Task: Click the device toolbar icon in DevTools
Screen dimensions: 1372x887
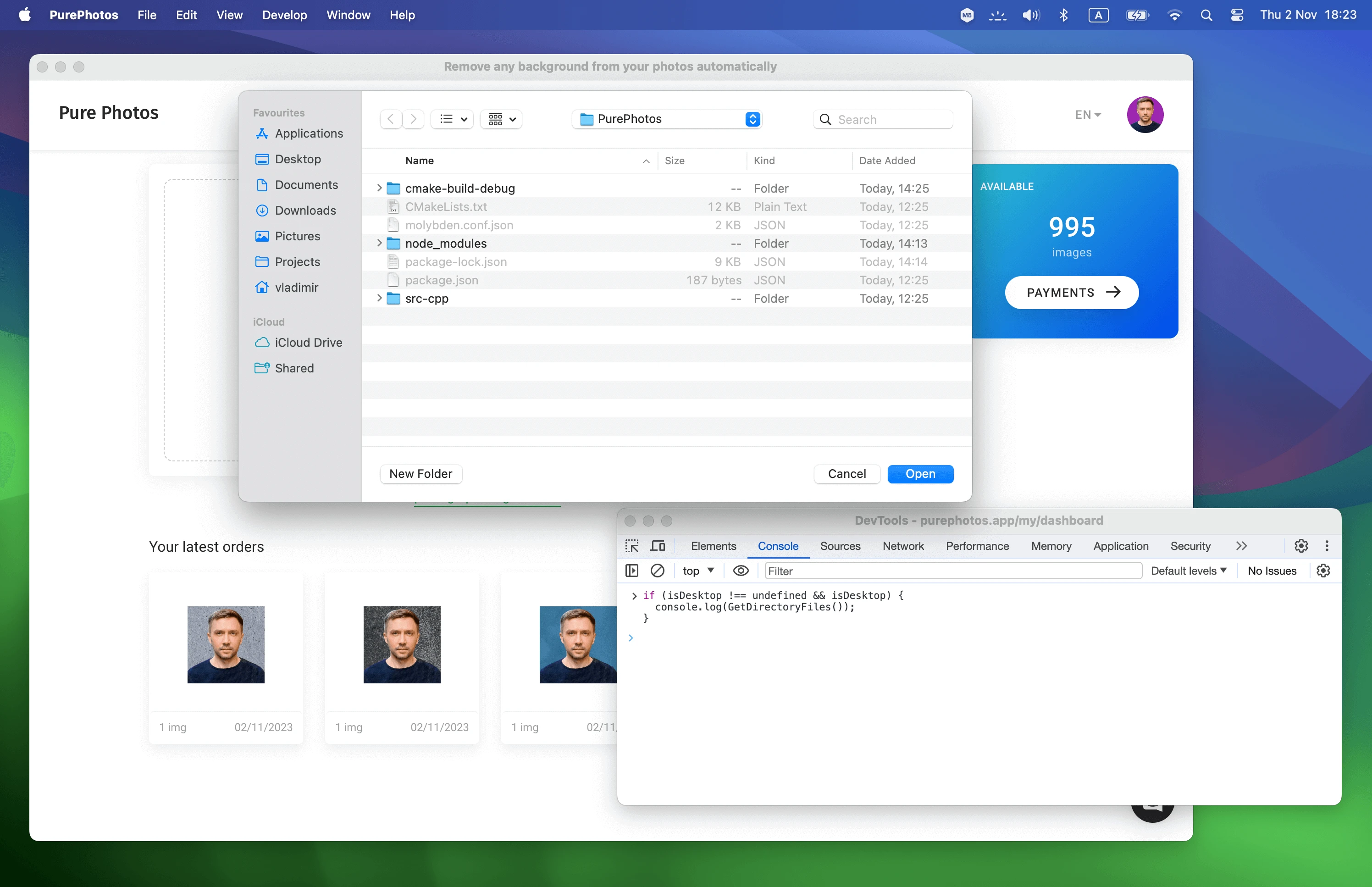Action: [658, 545]
